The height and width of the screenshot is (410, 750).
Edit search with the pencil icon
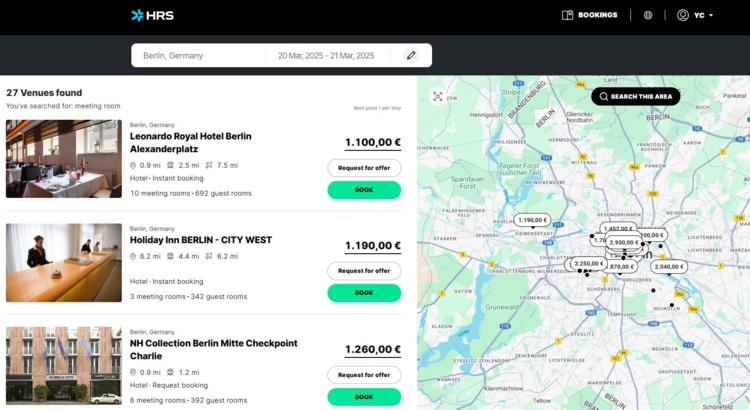(x=411, y=55)
